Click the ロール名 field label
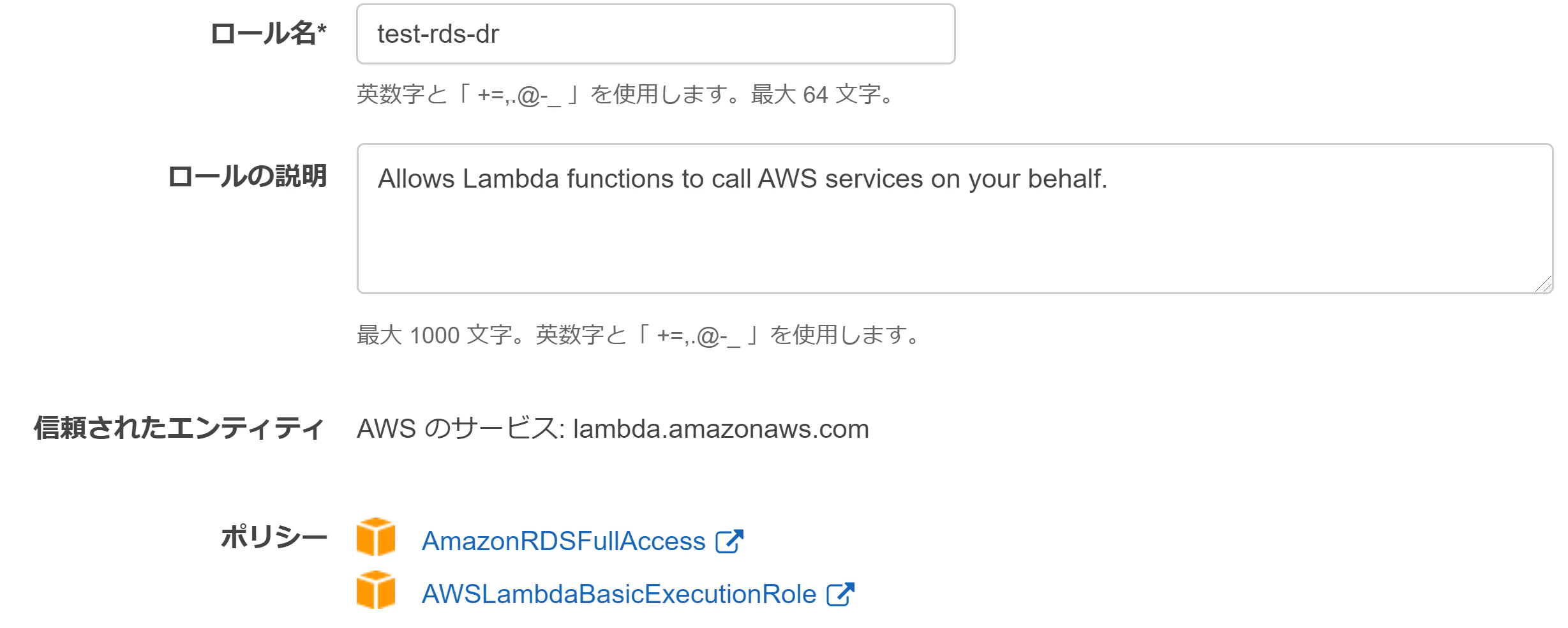Image resolution: width=1568 pixels, height=628 pixels. point(268,34)
